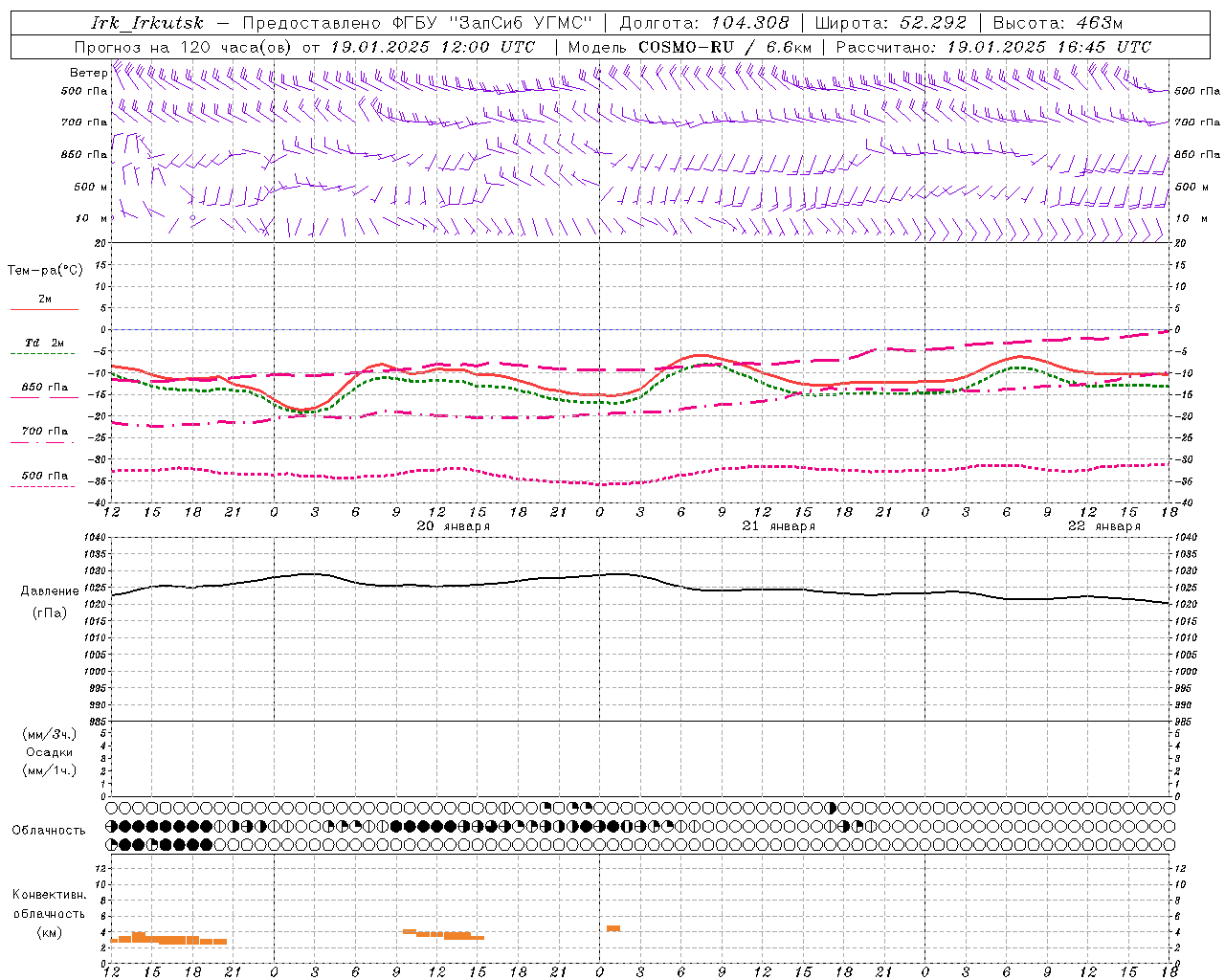Click the 22 января date label

1103,526
